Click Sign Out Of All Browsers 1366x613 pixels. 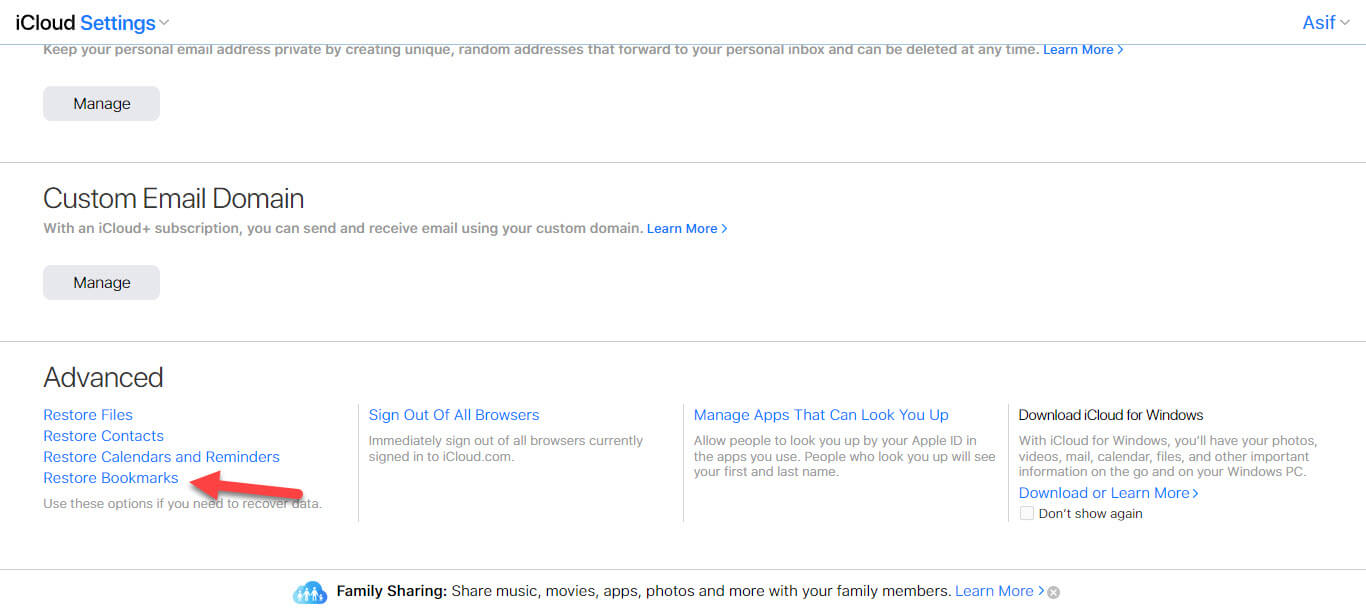tap(454, 415)
